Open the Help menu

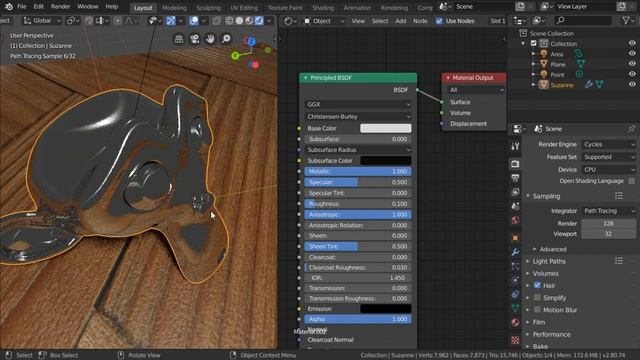111,7
